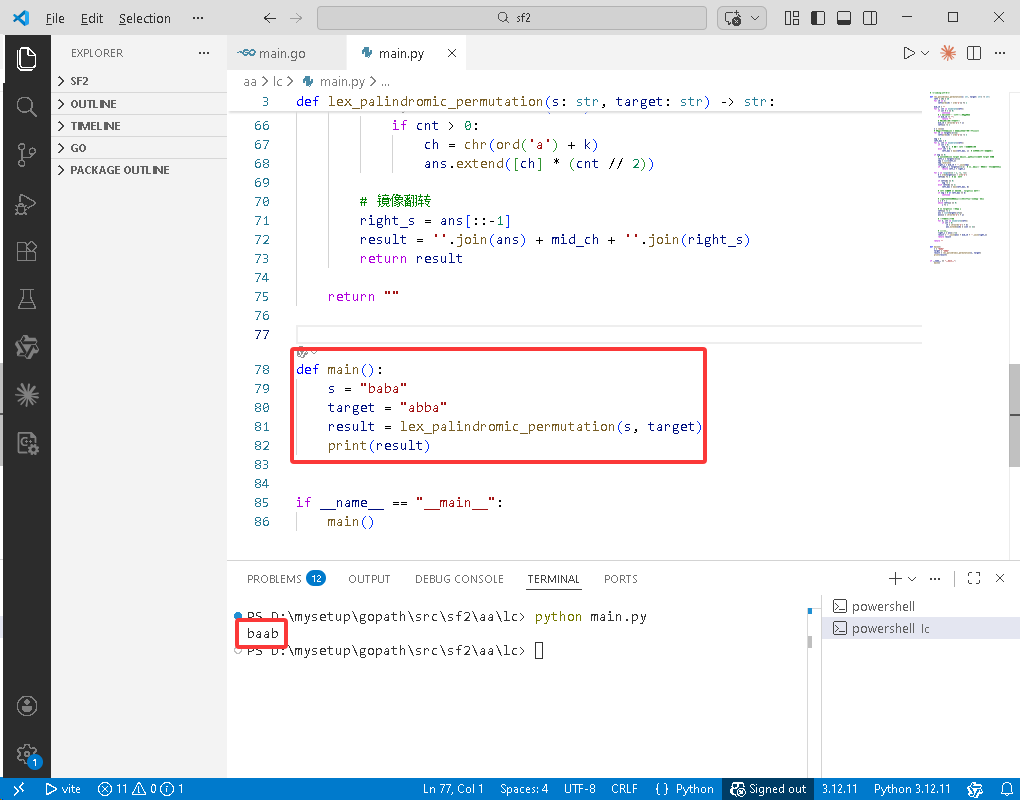Select Python 3.12.11 interpreter status item
1020x800 pixels.
[912, 789]
